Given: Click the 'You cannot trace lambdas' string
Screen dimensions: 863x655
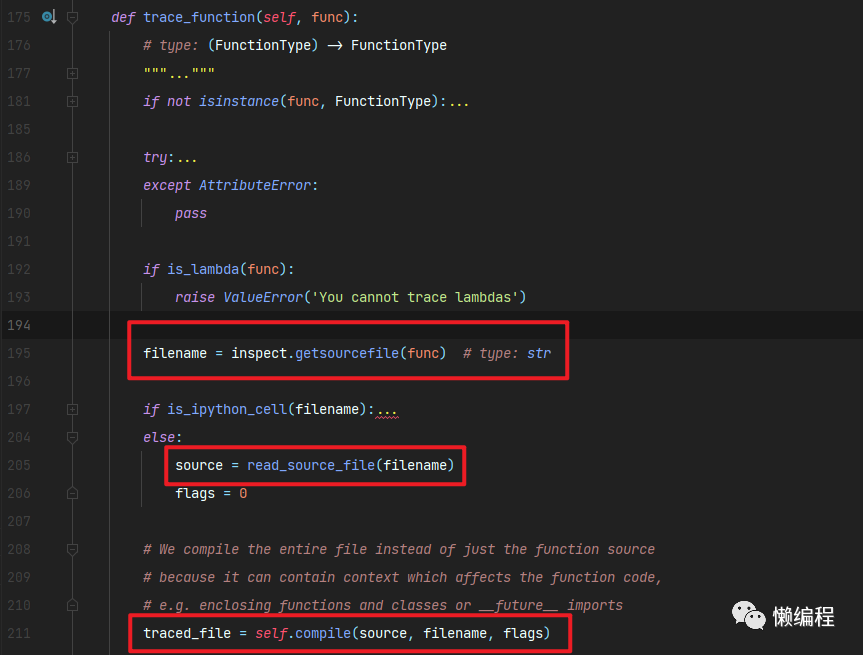Looking at the screenshot, I should [x=415, y=298].
